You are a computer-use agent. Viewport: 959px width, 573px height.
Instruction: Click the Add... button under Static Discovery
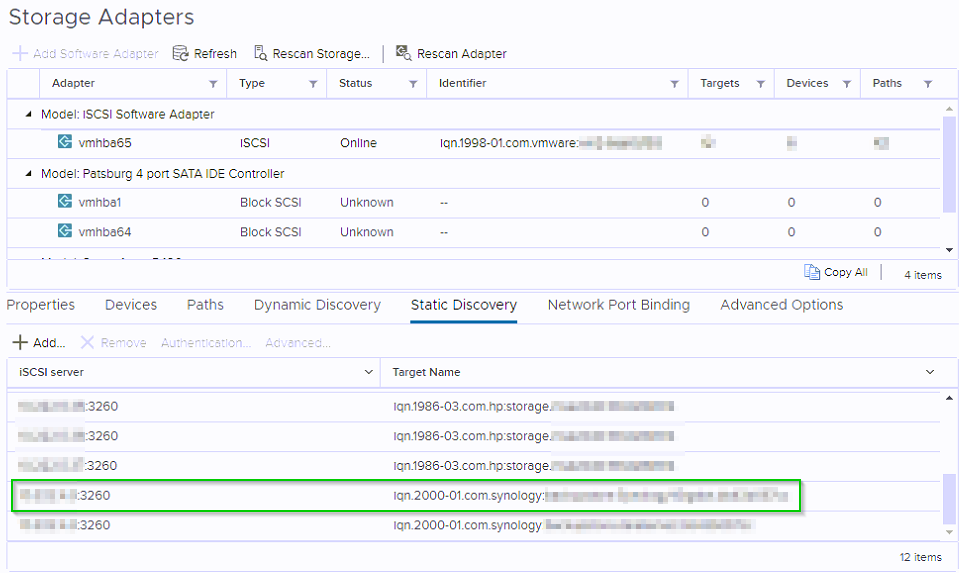click(39, 343)
